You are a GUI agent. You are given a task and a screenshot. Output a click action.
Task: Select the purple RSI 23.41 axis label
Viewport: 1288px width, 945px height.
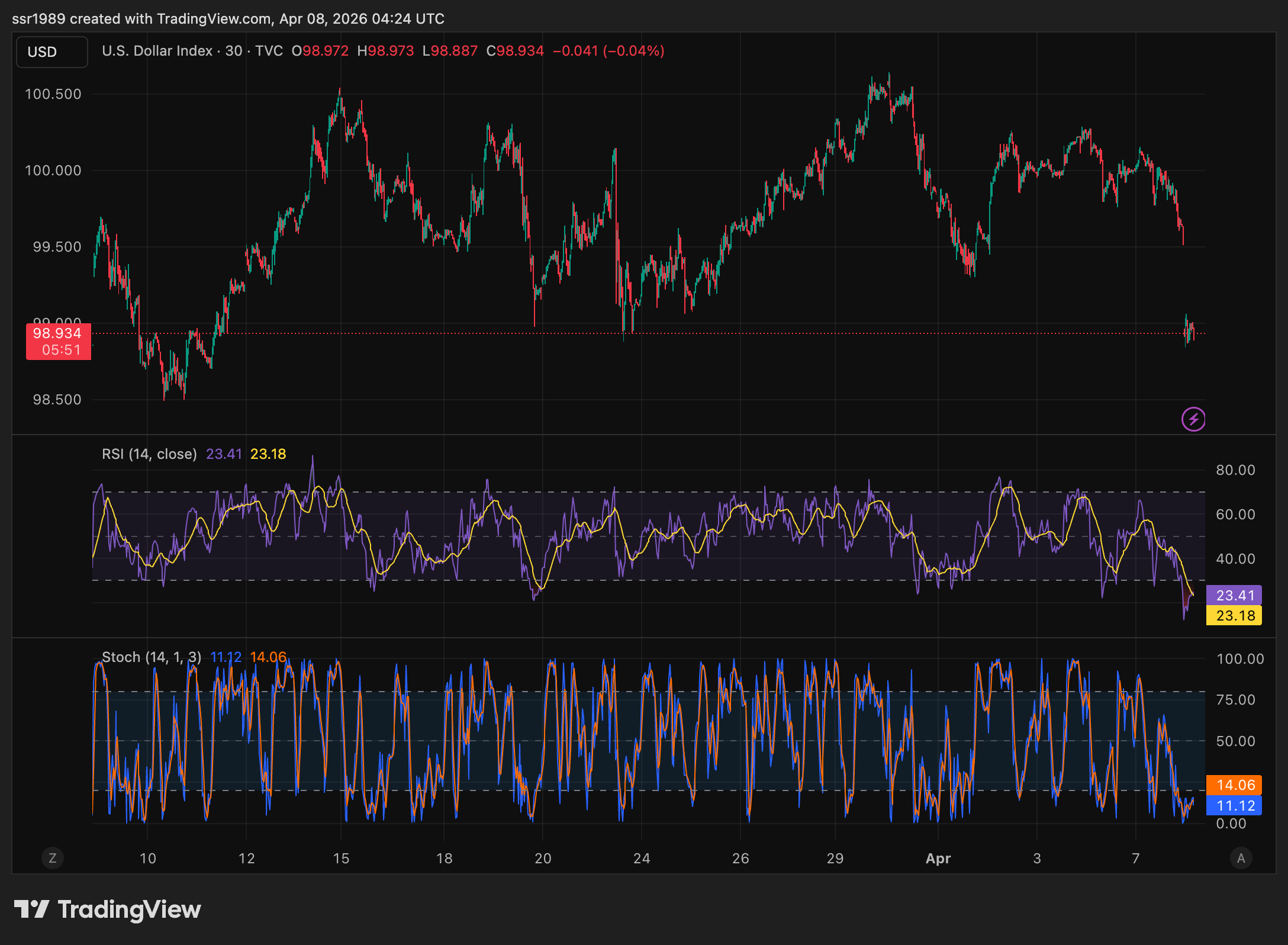pos(1235,595)
